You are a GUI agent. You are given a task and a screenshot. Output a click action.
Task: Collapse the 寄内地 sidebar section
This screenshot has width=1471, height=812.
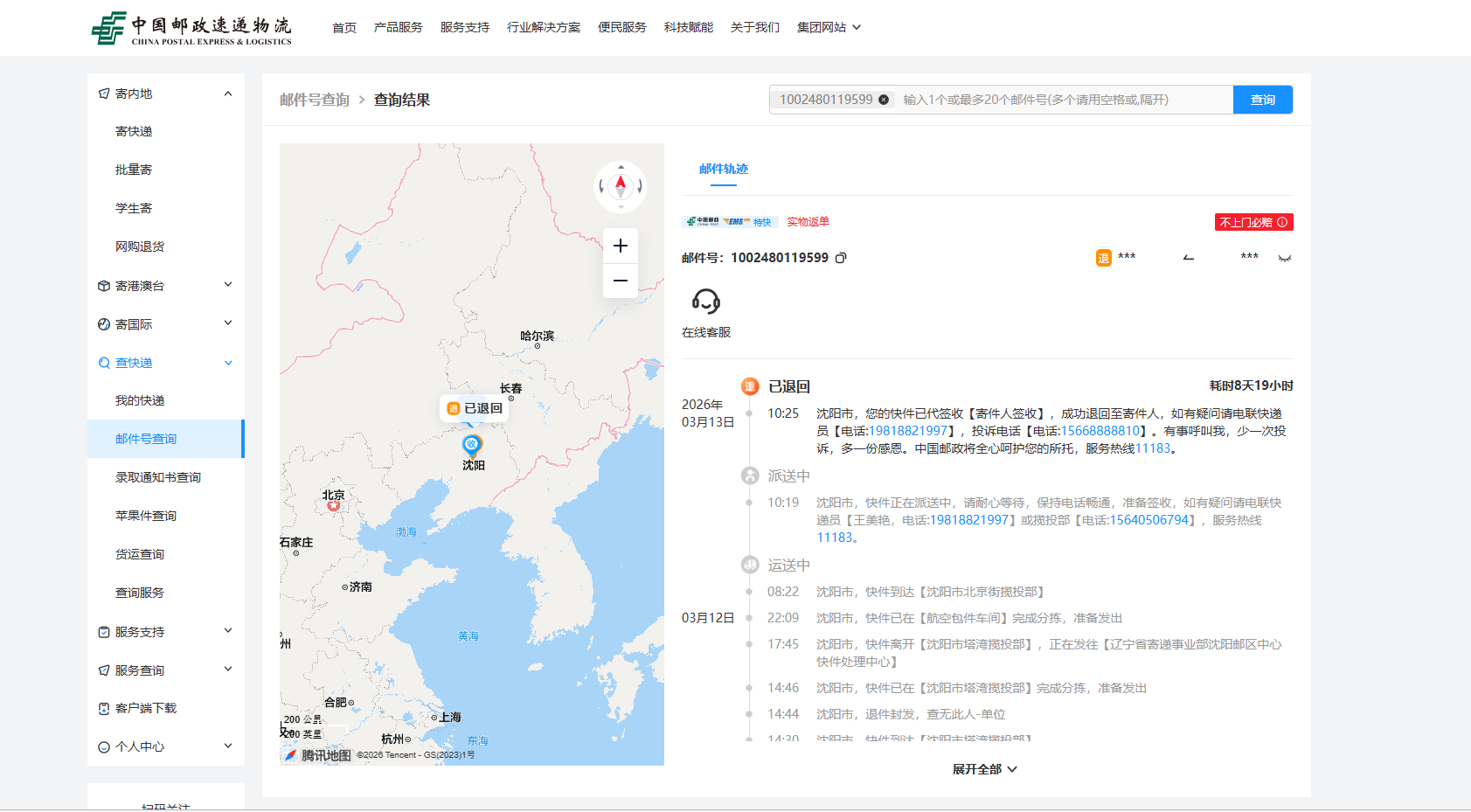pos(228,94)
